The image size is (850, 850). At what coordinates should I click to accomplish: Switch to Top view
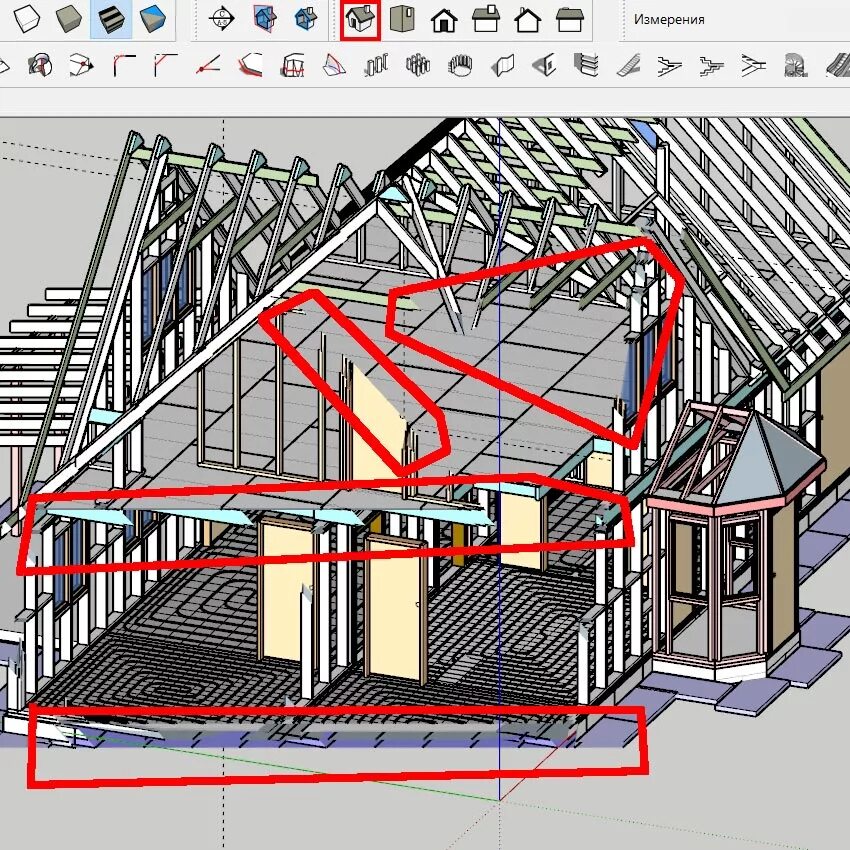pos(402,19)
